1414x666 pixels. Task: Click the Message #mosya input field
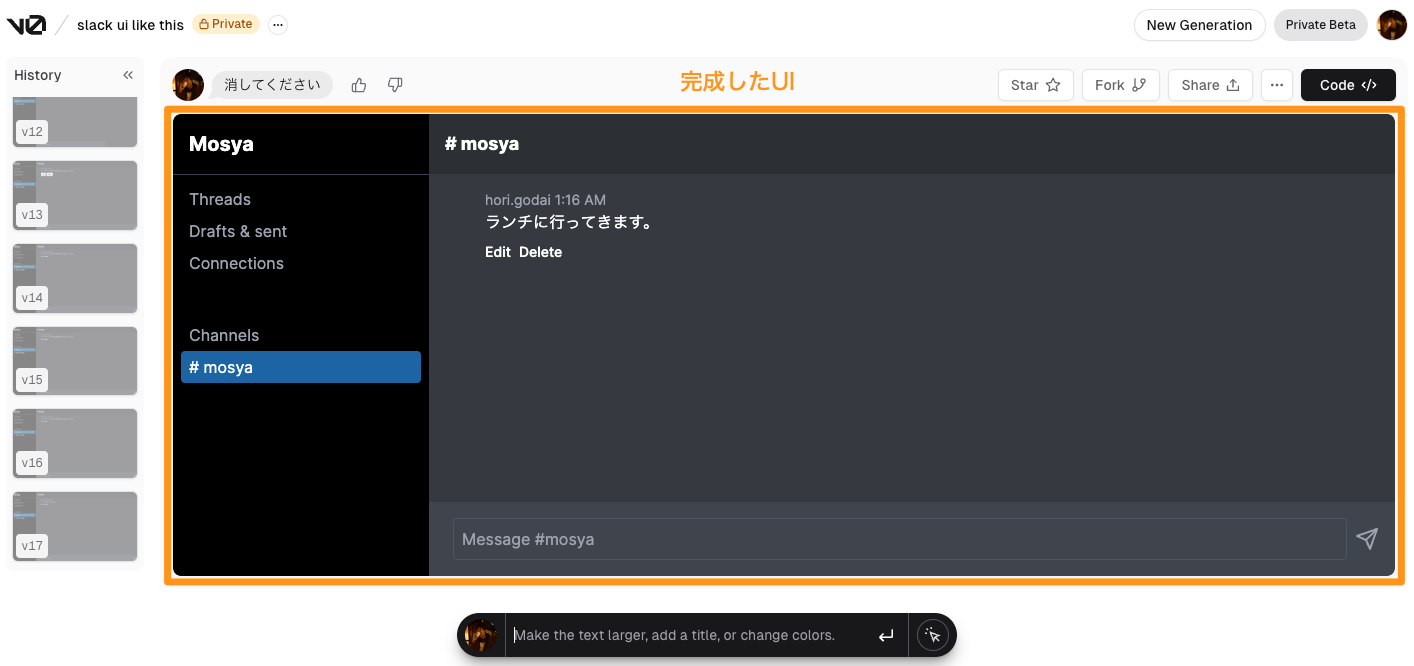(x=900, y=539)
